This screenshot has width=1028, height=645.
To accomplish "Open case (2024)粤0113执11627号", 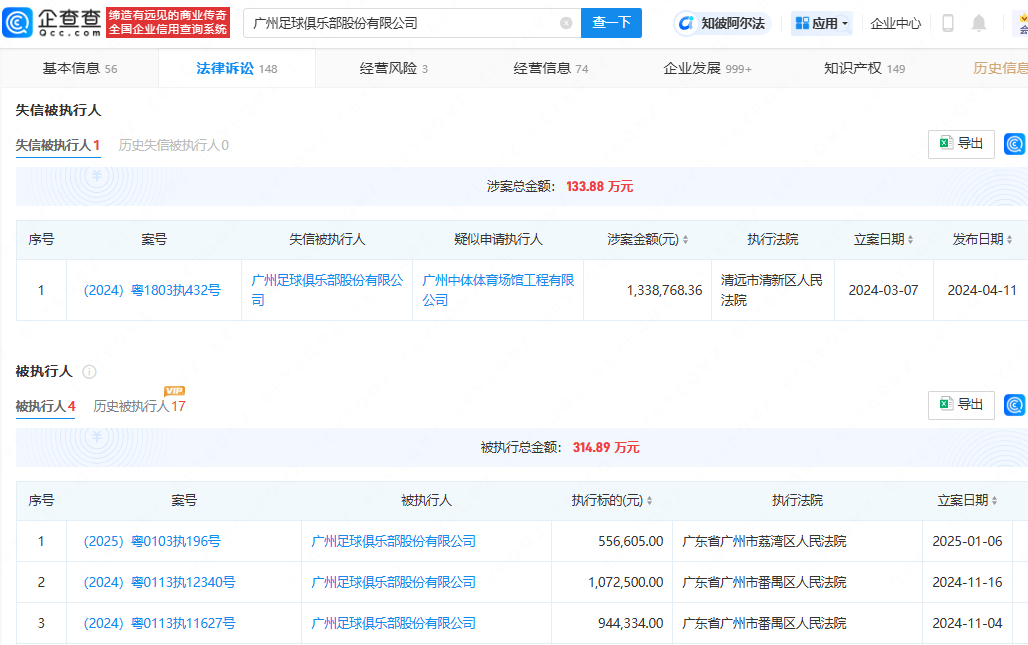I will click(159, 623).
